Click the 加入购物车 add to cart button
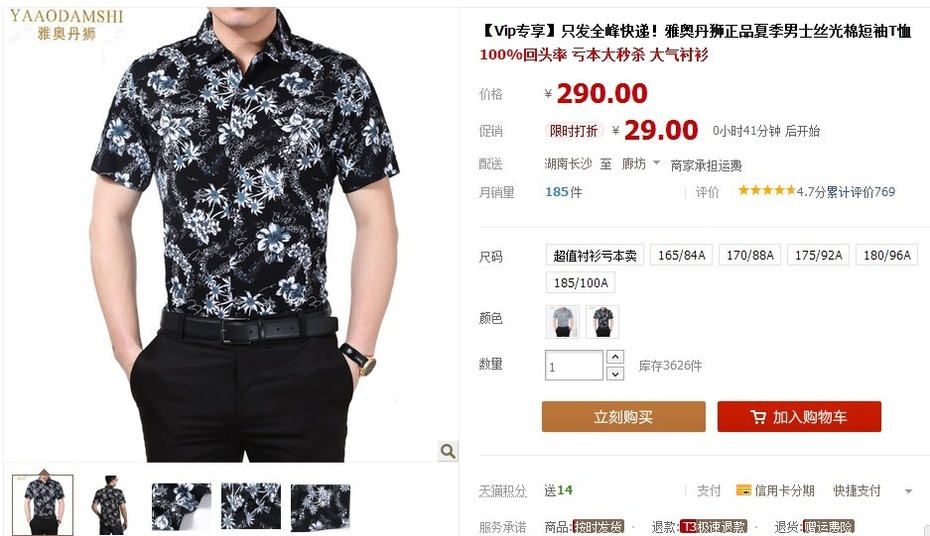This screenshot has height=536, width=930. (799, 417)
